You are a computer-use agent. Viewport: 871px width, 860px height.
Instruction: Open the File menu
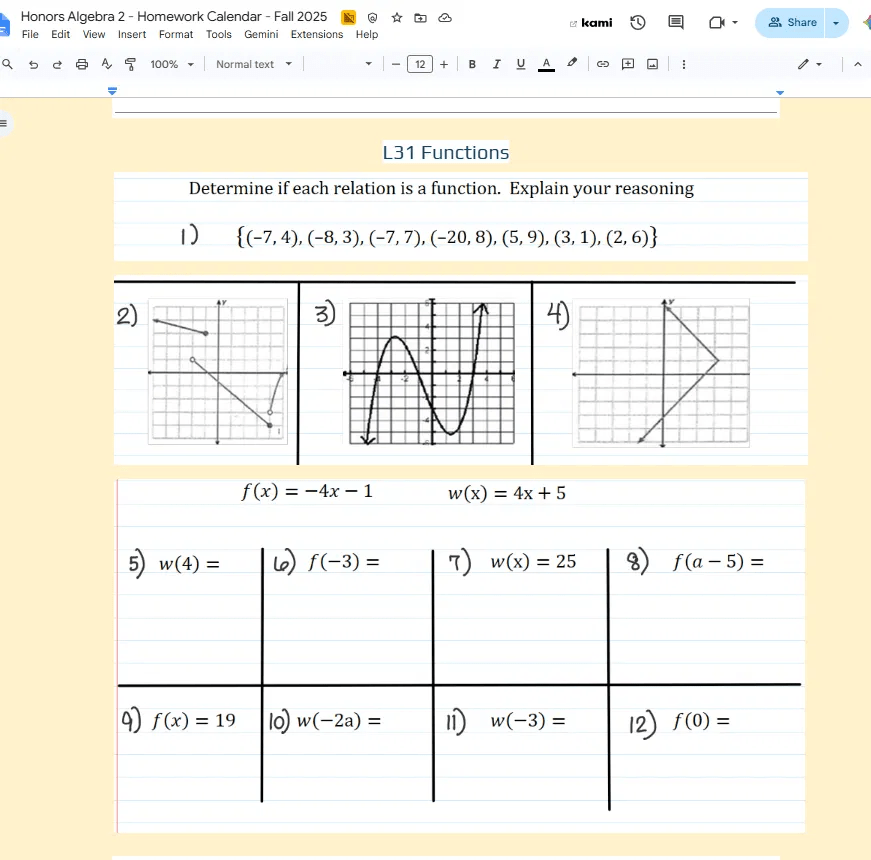(30, 34)
